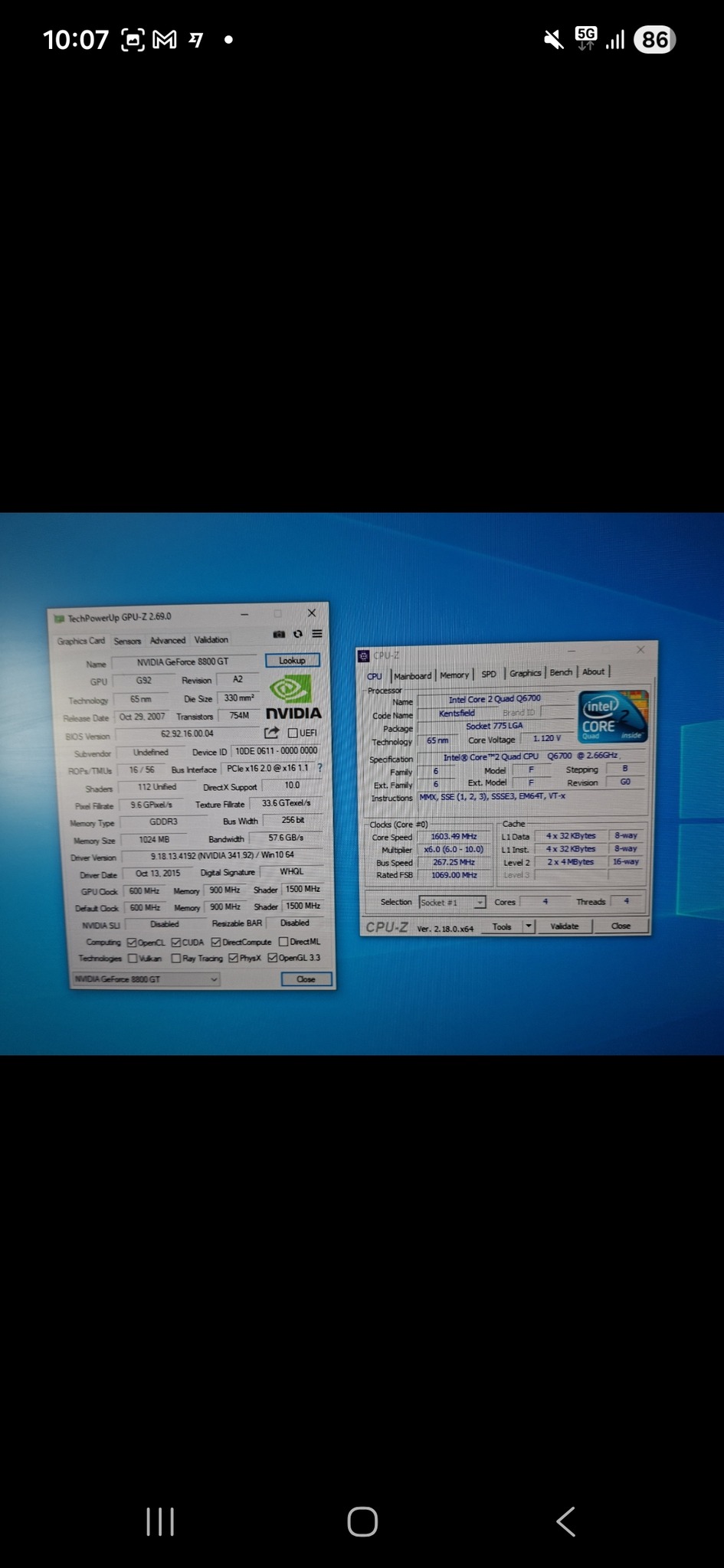
Task: Click the Memory Type value GDDR3
Action: pyautogui.click(x=163, y=822)
